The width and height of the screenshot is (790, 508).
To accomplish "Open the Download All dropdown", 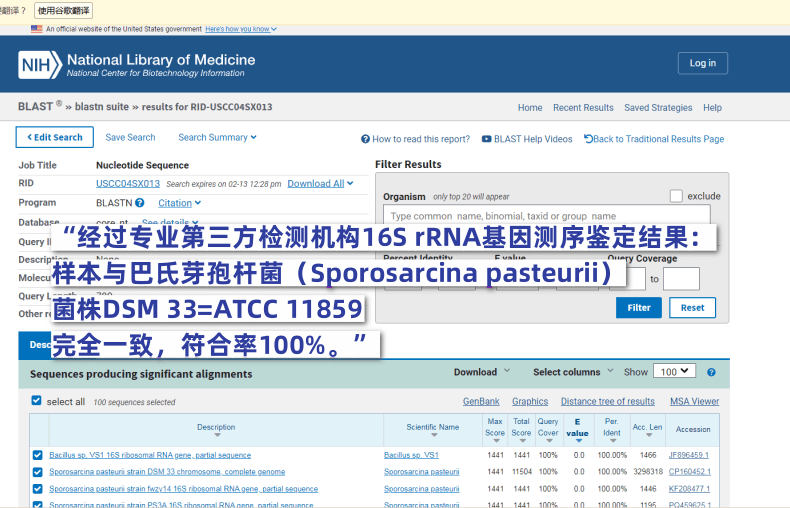I will tap(320, 183).
